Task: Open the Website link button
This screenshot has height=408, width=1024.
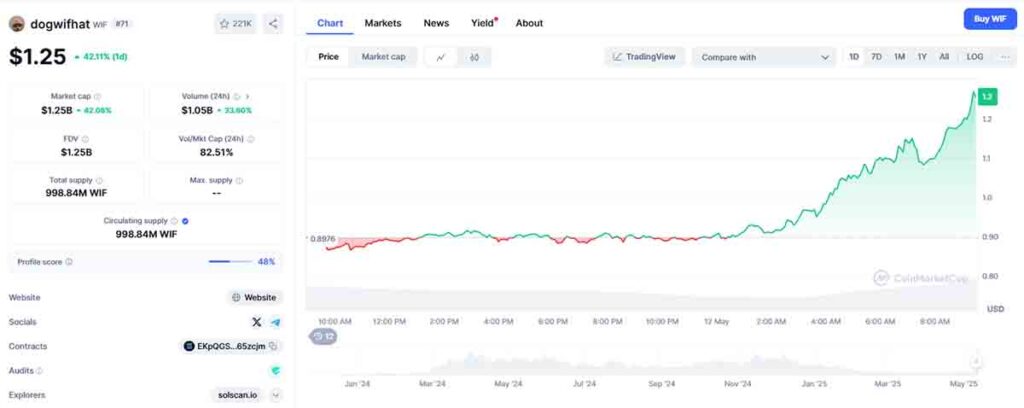Action: [255, 298]
